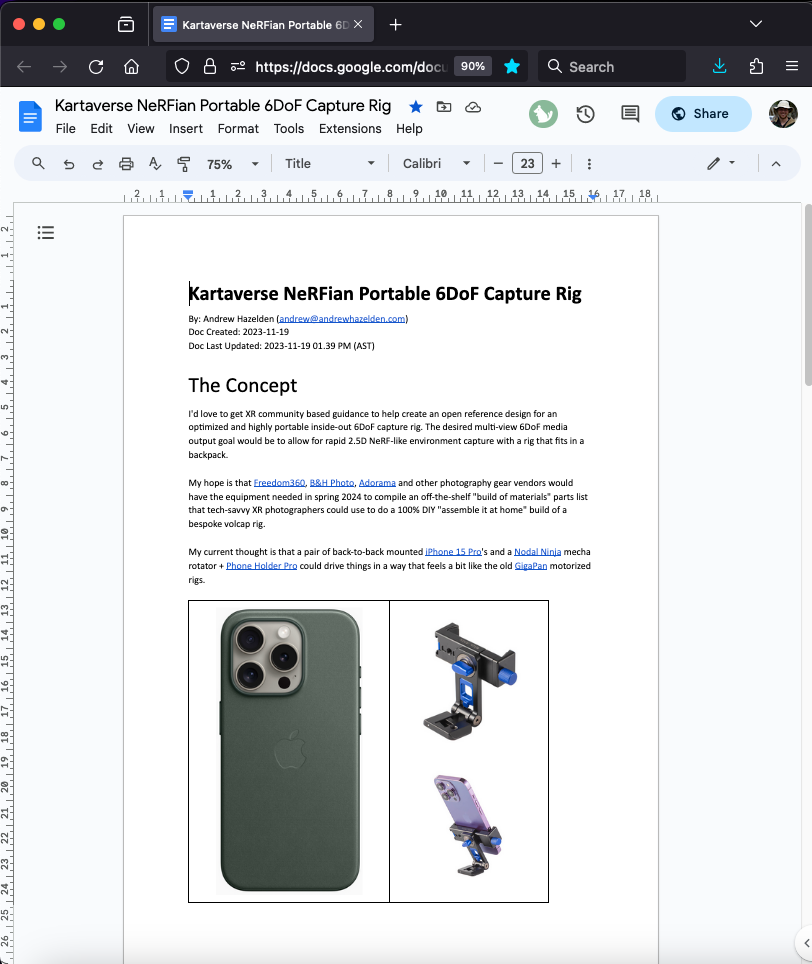Click 'The Concept' heading text
Screen dimensions: 812x964
(242, 385)
